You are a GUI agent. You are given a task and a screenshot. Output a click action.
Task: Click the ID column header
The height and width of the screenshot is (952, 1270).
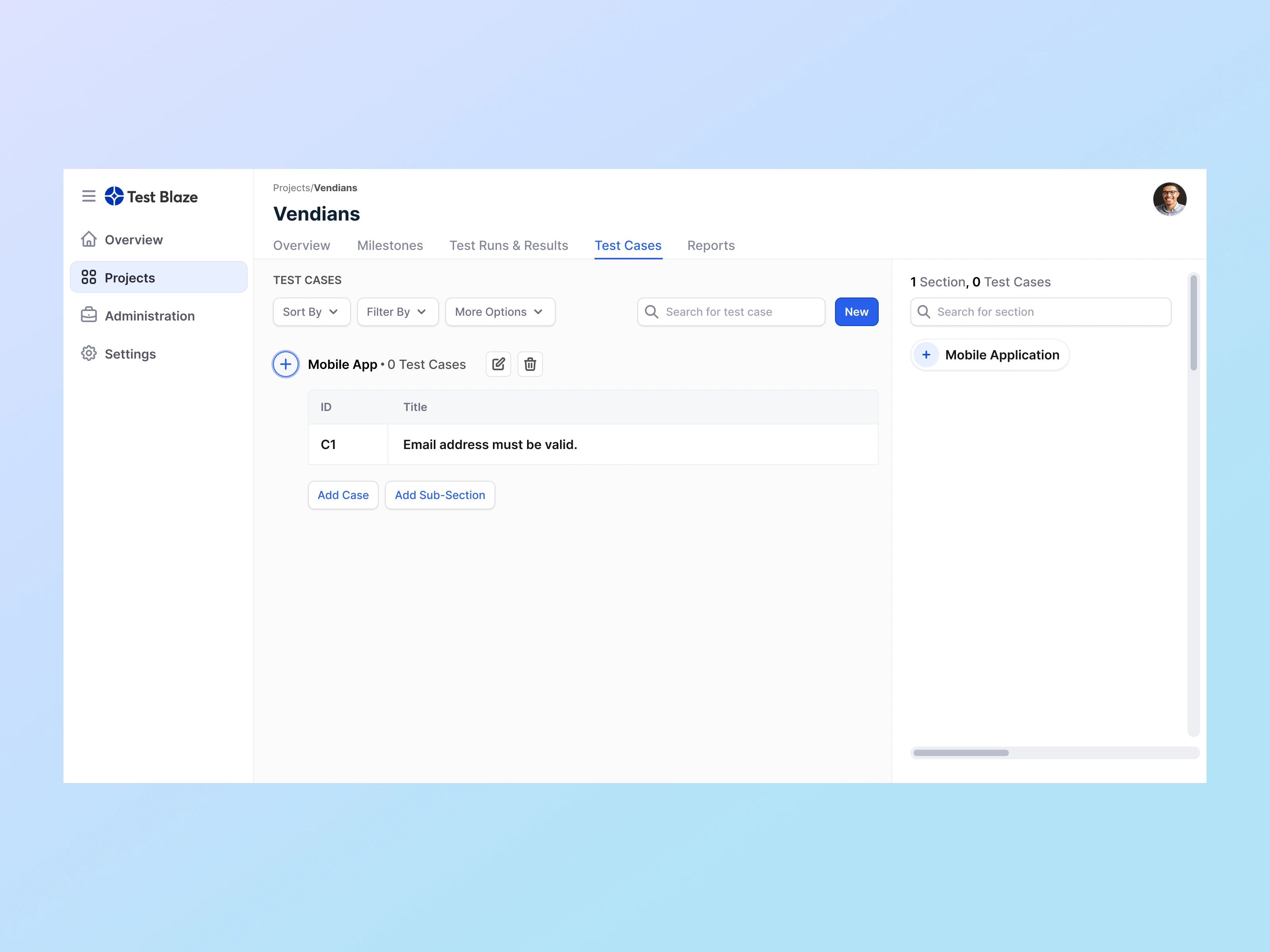(325, 407)
